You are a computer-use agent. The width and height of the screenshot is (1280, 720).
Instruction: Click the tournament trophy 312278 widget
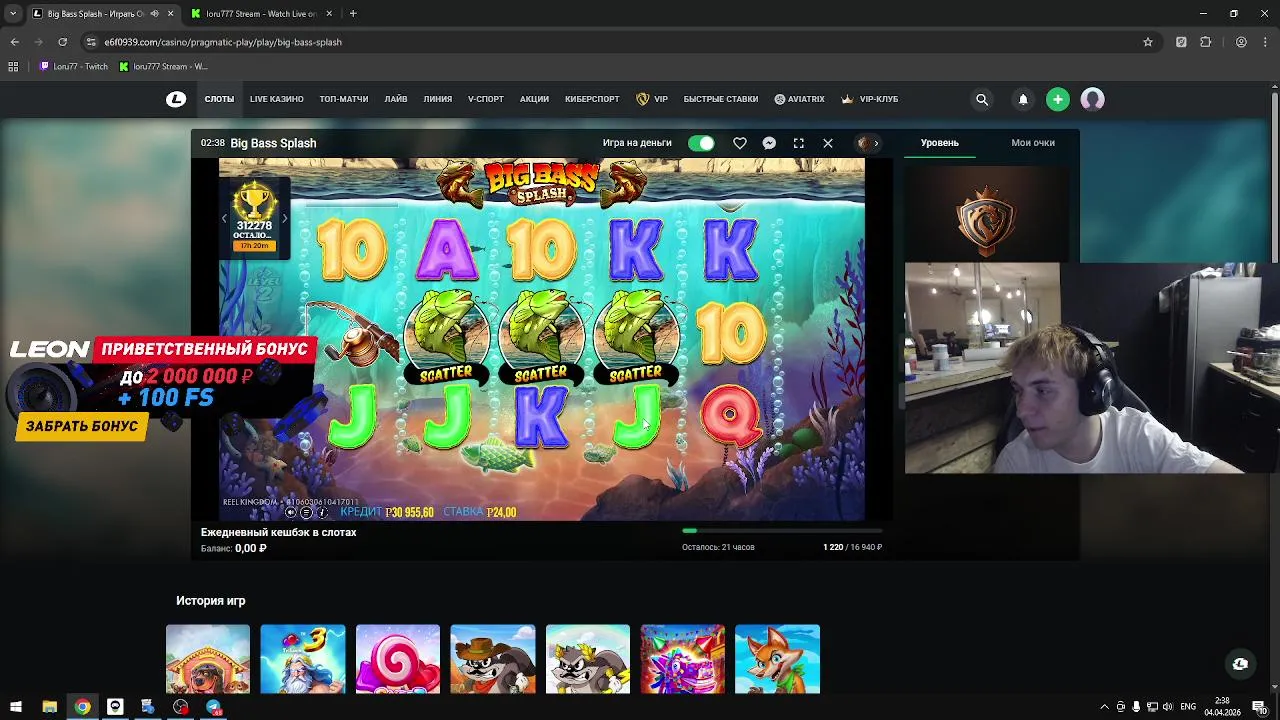coord(254,218)
